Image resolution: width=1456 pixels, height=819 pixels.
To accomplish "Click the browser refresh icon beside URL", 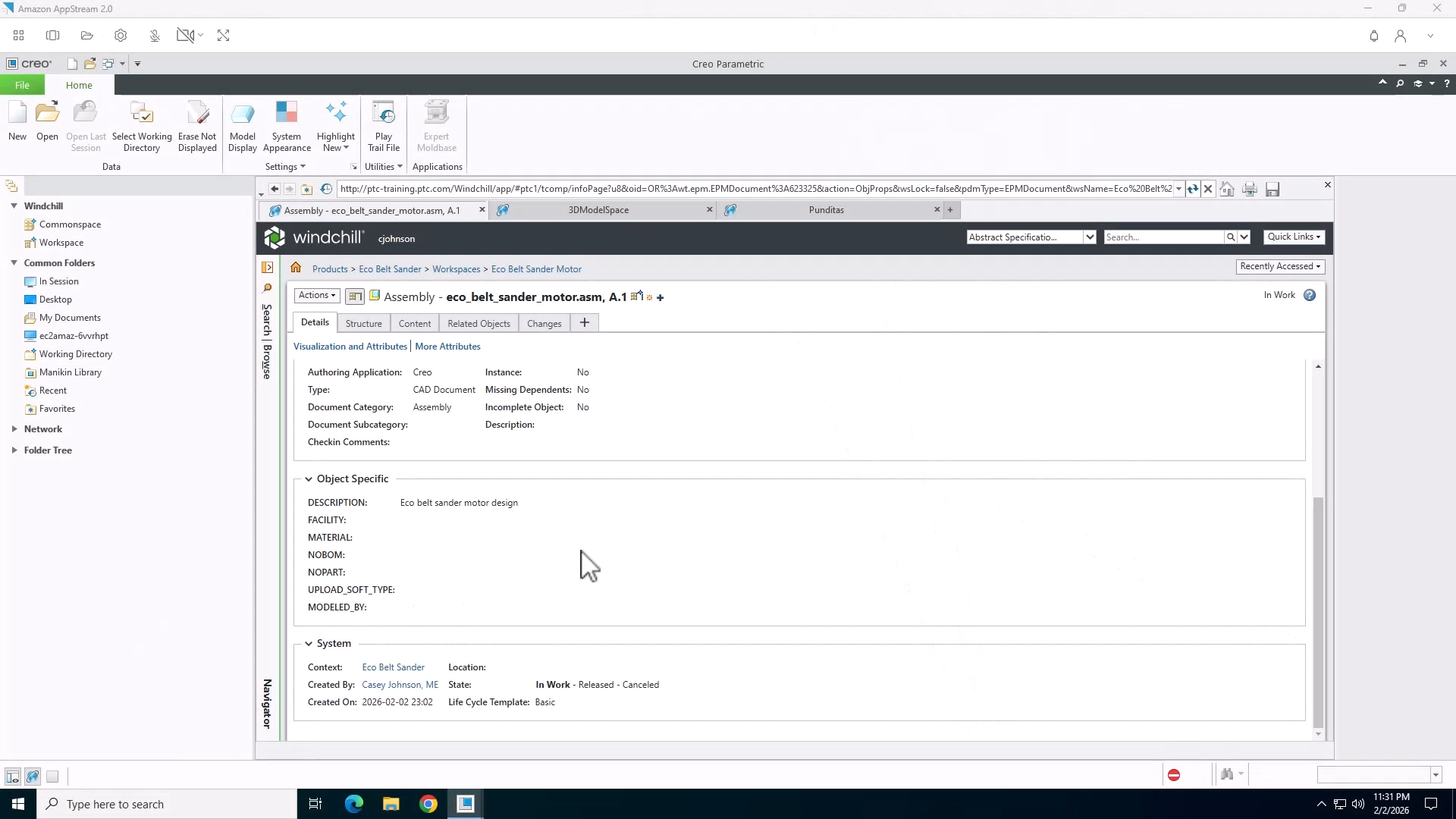I will coord(1193,189).
